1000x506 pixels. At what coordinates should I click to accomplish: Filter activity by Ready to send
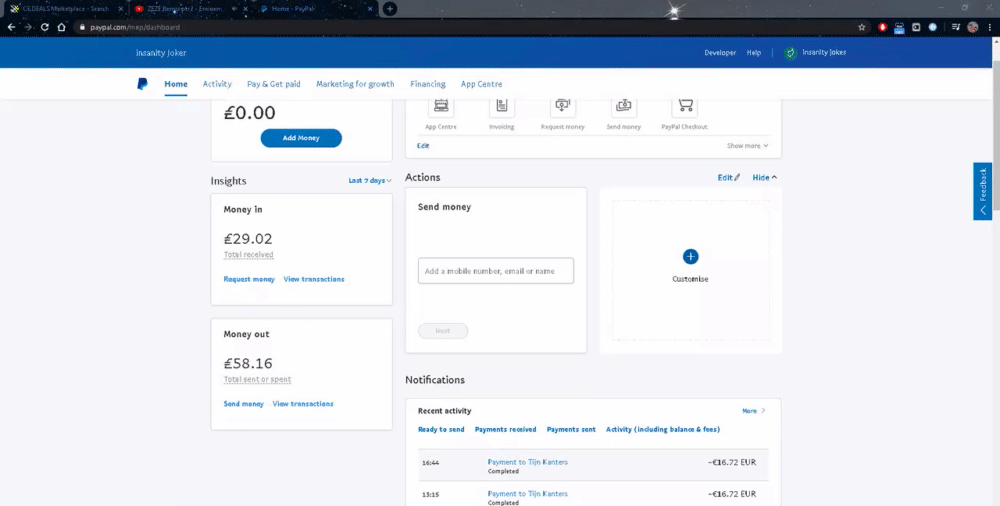tap(441, 429)
